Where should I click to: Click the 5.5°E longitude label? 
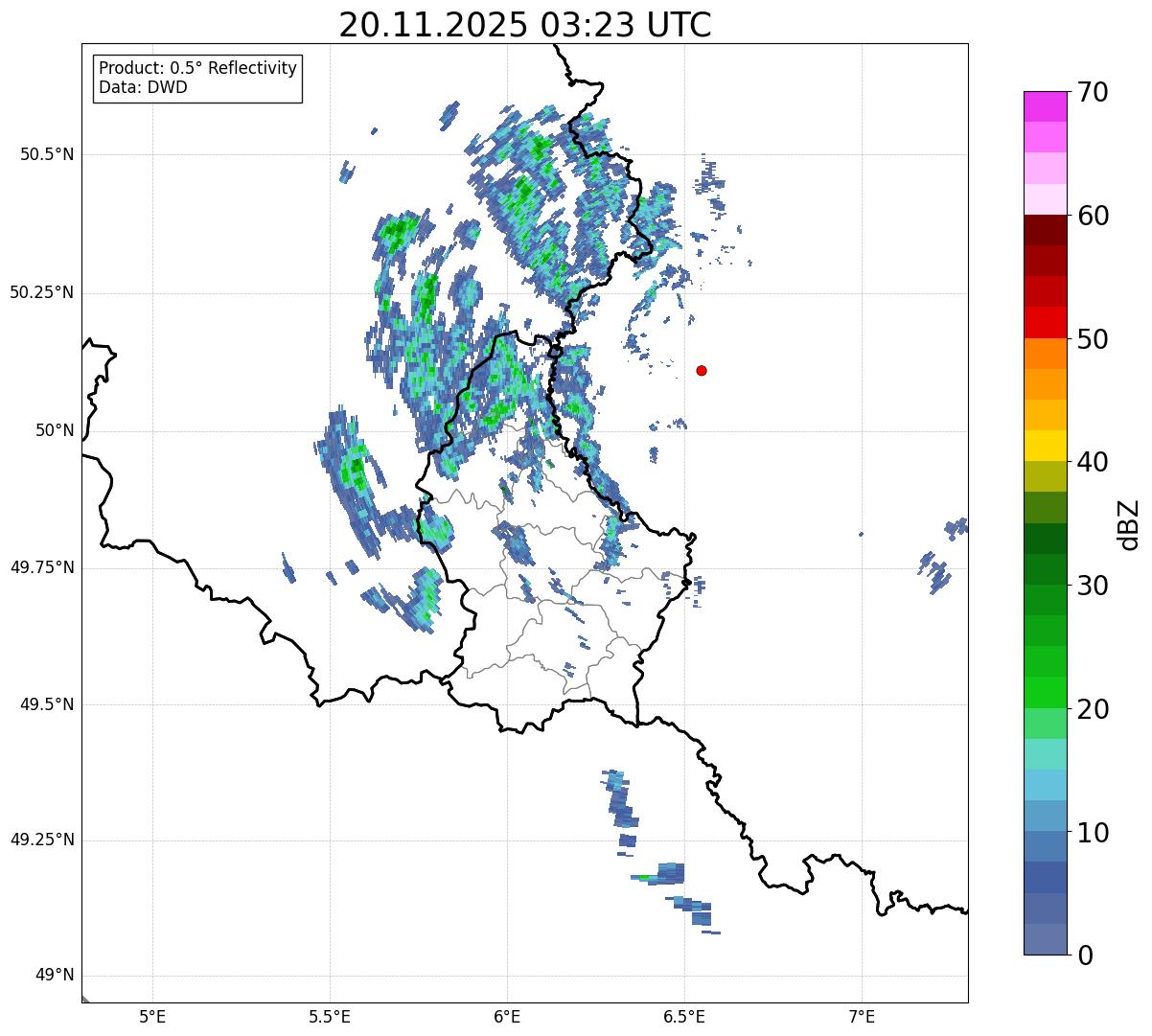tap(330, 1018)
